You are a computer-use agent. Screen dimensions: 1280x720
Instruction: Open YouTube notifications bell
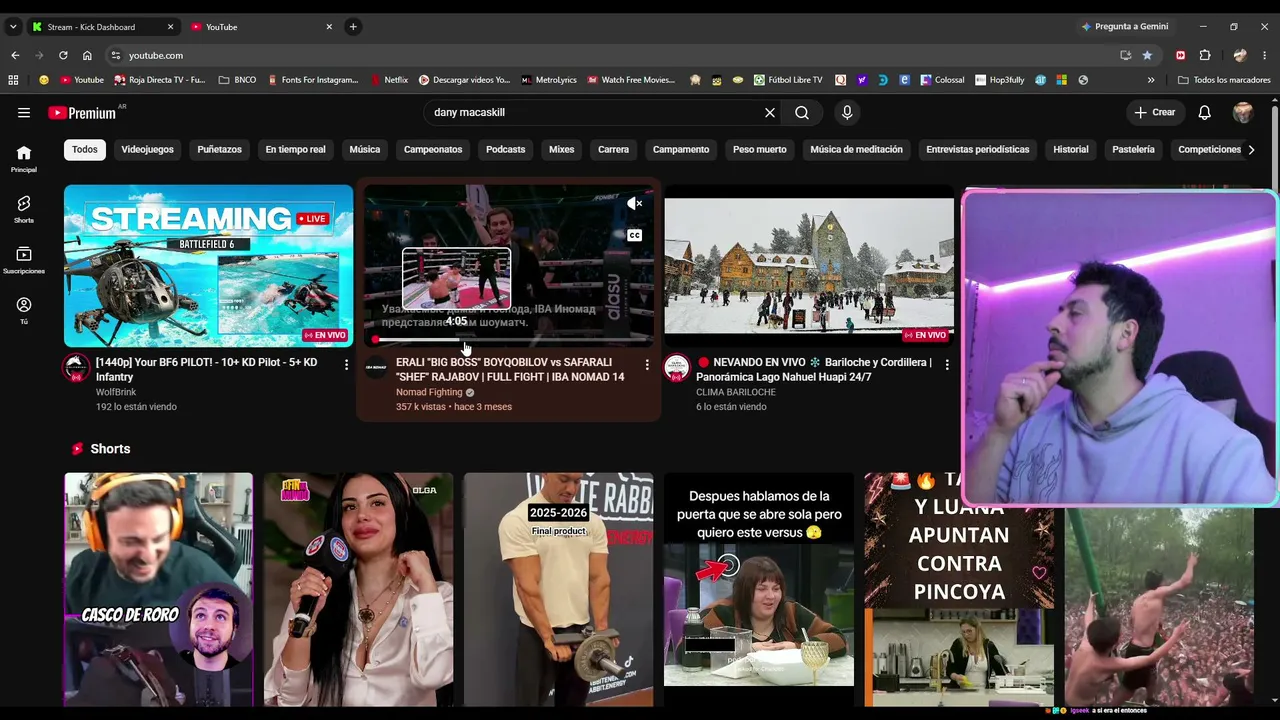click(x=1205, y=113)
